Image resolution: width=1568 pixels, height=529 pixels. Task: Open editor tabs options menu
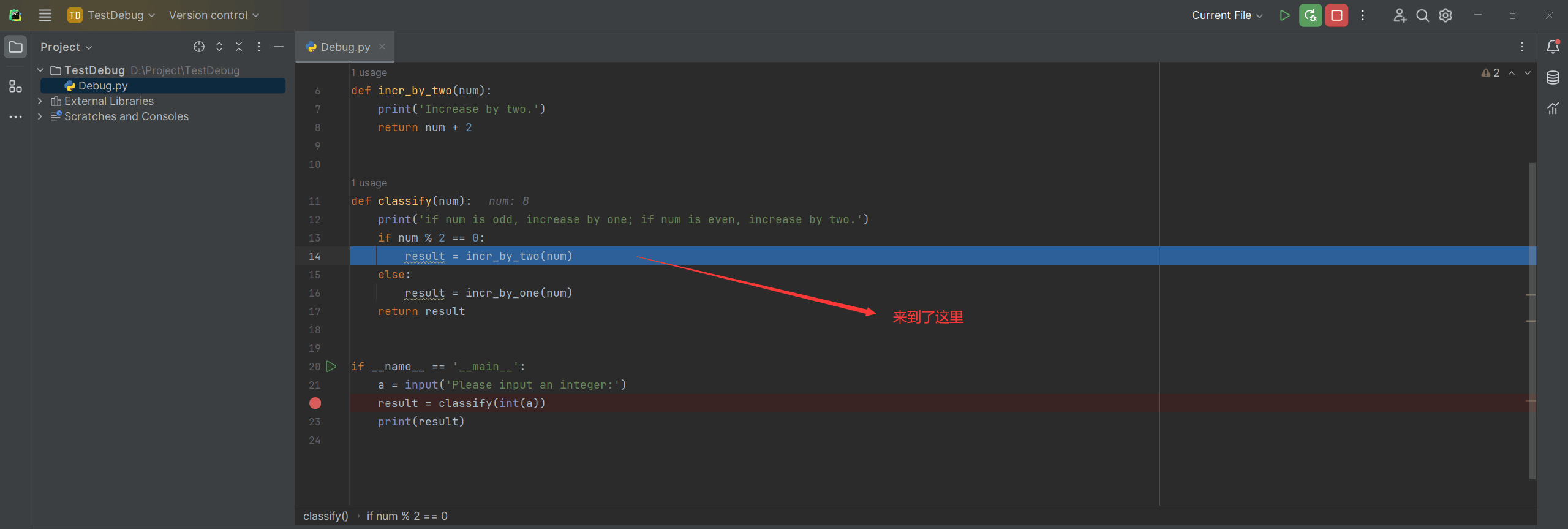[1522, 47]
